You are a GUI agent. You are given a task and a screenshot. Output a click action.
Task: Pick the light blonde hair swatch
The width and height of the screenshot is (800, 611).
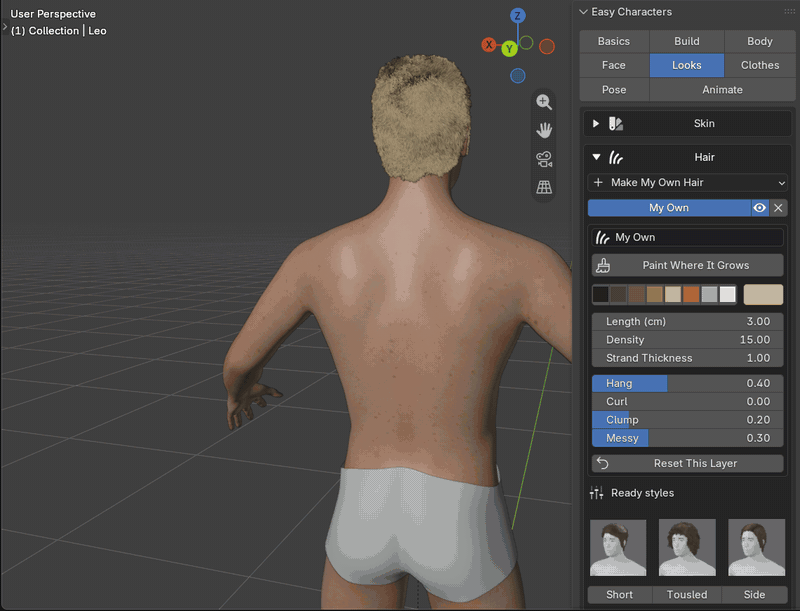tap(673, 294)
